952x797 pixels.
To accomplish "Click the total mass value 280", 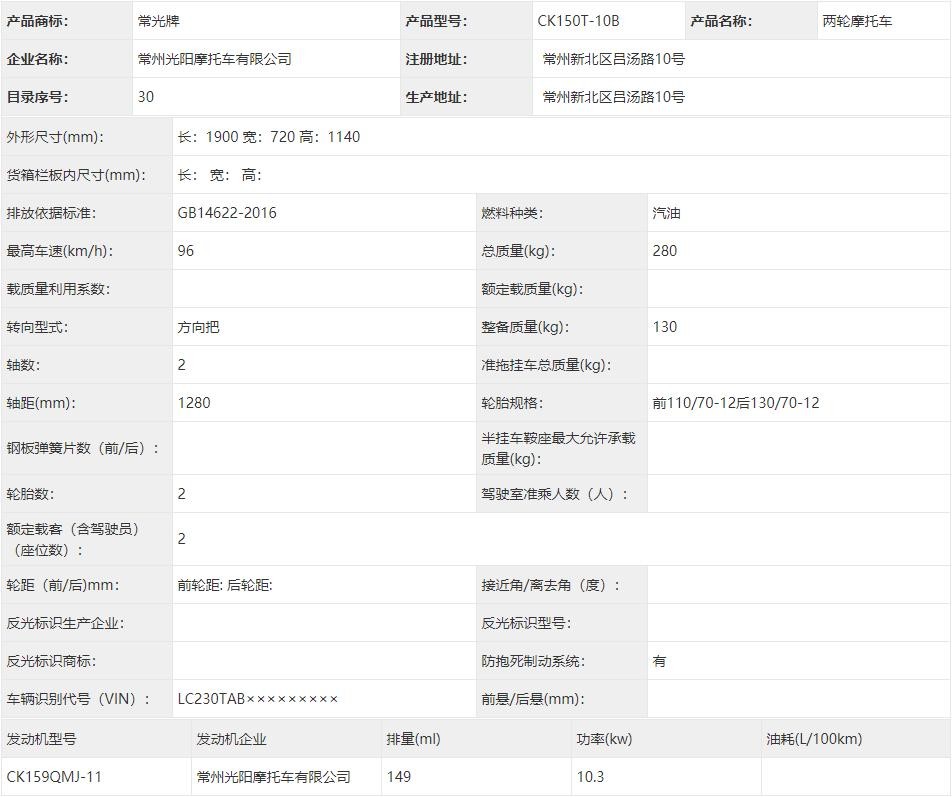I will pos(664,251).
